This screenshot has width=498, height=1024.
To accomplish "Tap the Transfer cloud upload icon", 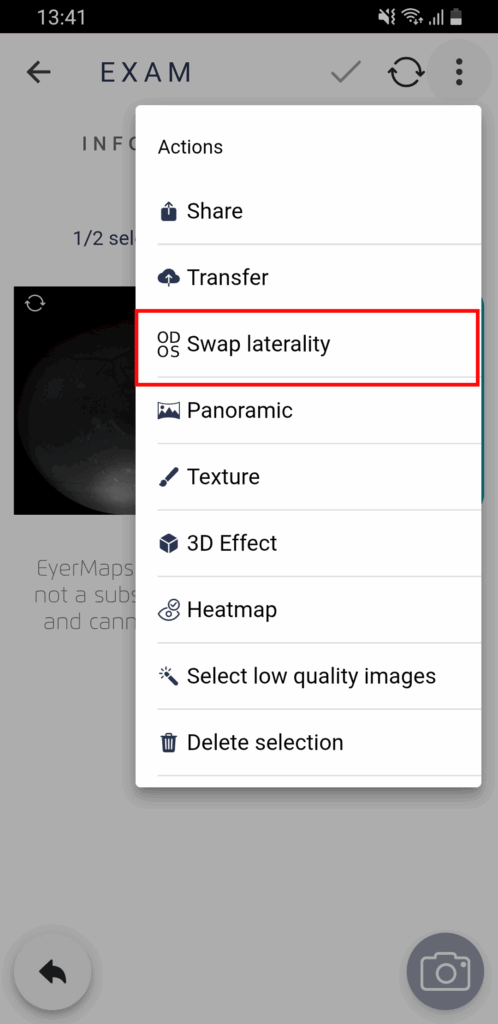I will pos(168,278).
